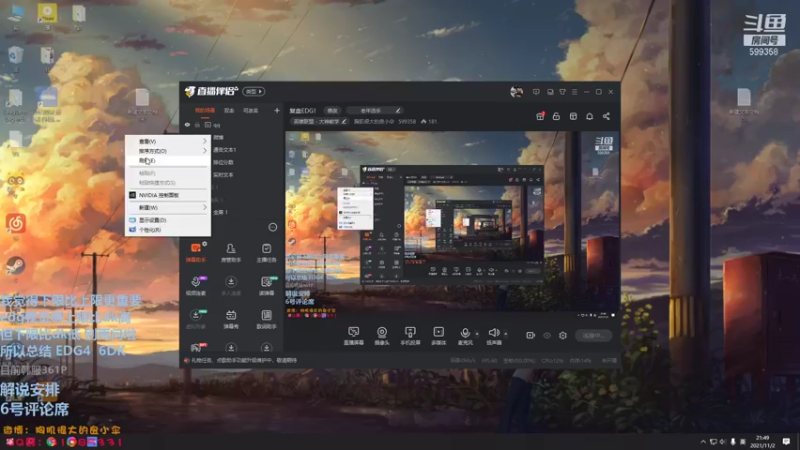
Task: Open the 房管助手 tool
Action: coord(231,252)
